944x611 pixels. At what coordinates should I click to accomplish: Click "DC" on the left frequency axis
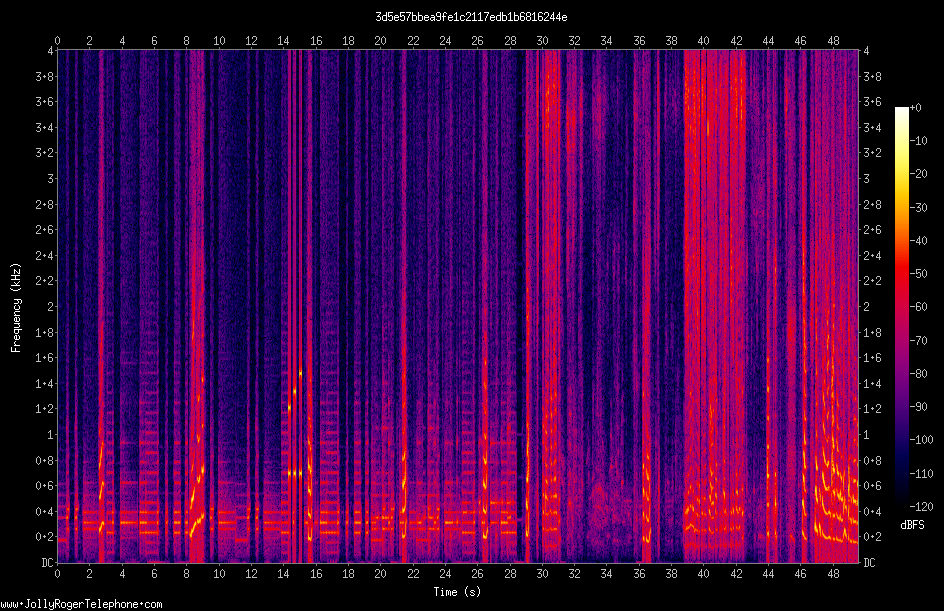coord(47,563)
